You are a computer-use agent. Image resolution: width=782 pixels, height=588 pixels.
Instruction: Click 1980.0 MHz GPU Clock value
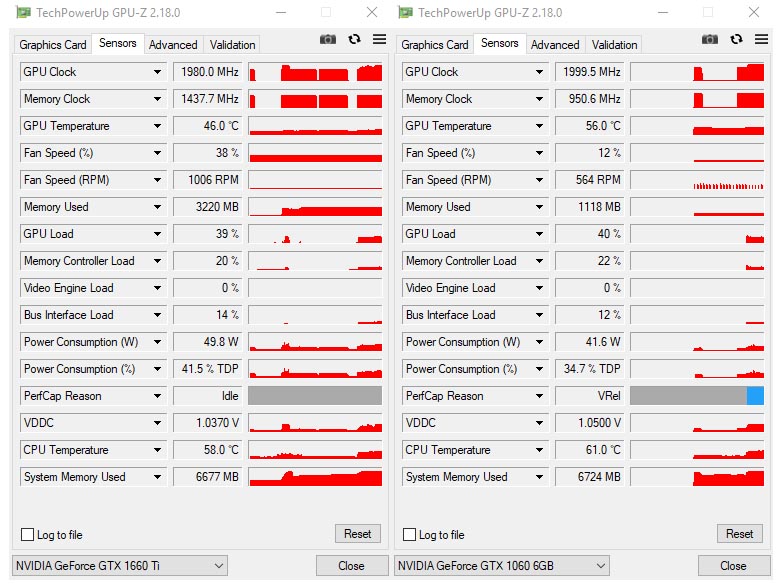click(207, 72)
